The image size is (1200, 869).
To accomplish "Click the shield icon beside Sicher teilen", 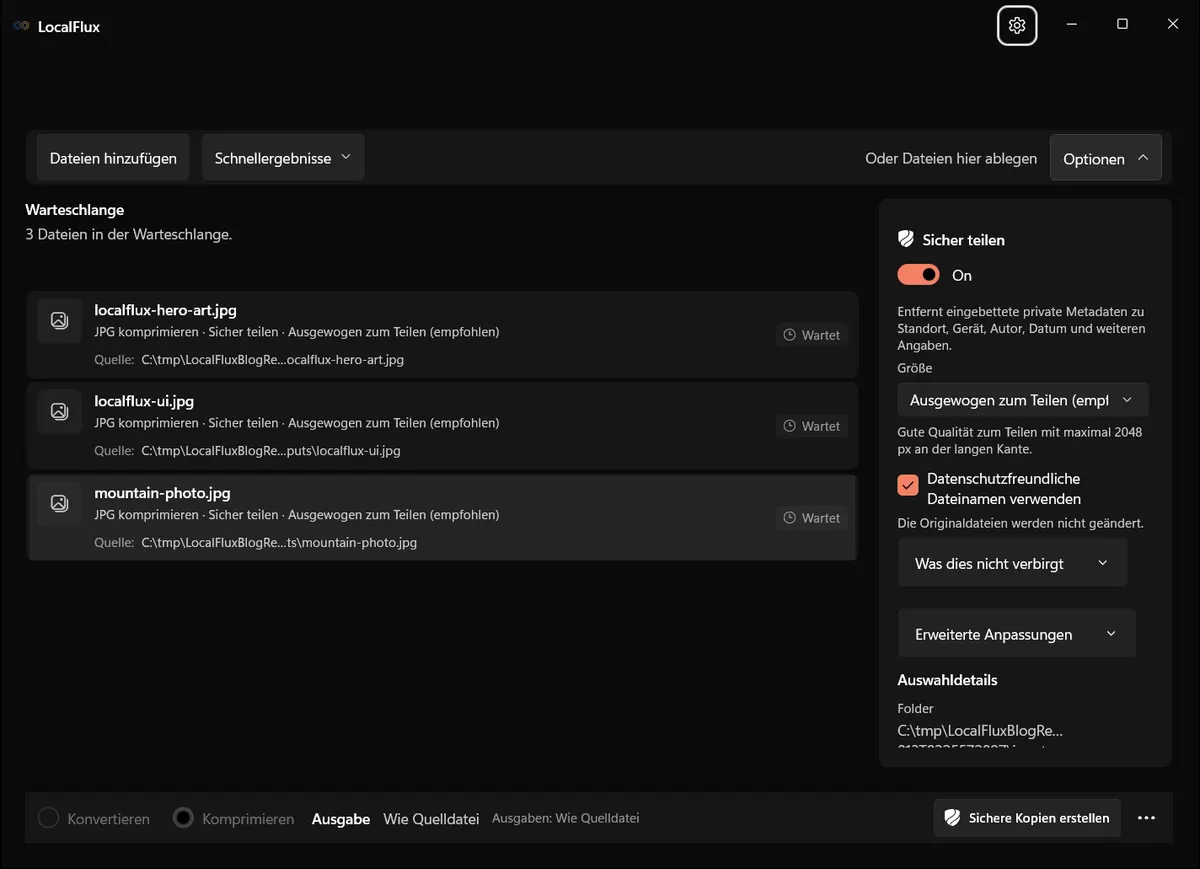I will coord(906,239).
